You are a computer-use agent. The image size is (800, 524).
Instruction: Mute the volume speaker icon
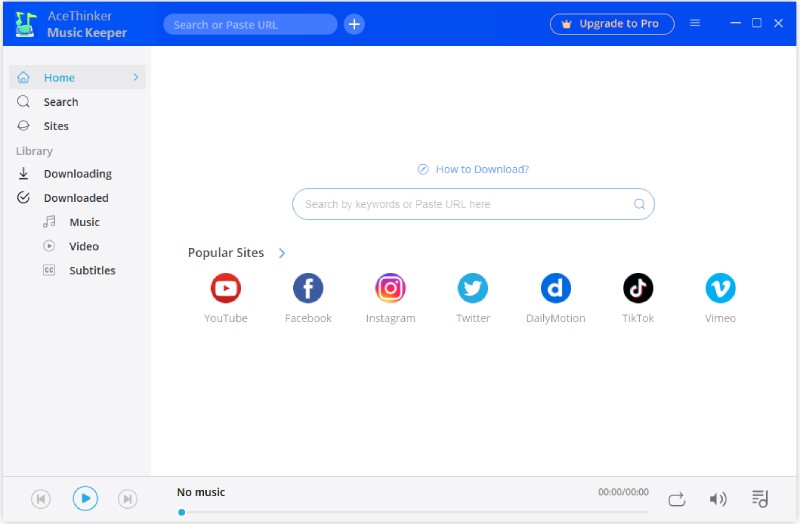tap(718, 499)
